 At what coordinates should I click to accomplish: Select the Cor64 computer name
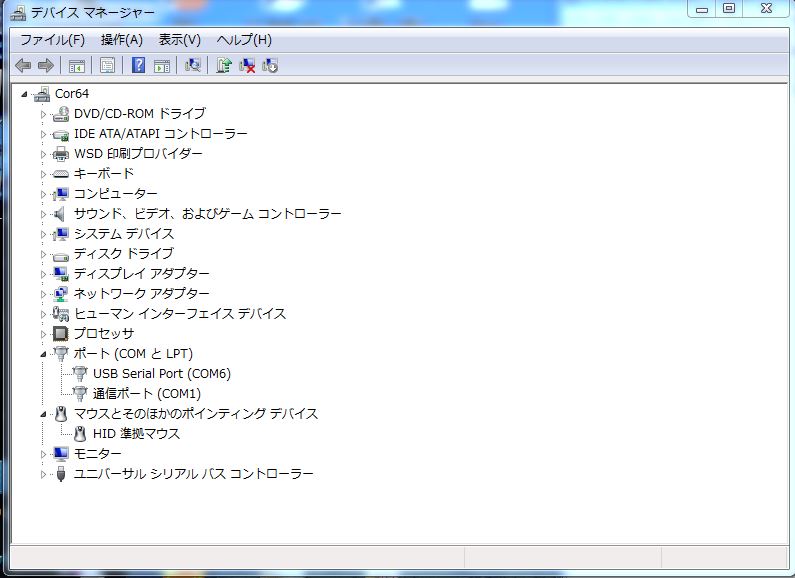[72, 94]
